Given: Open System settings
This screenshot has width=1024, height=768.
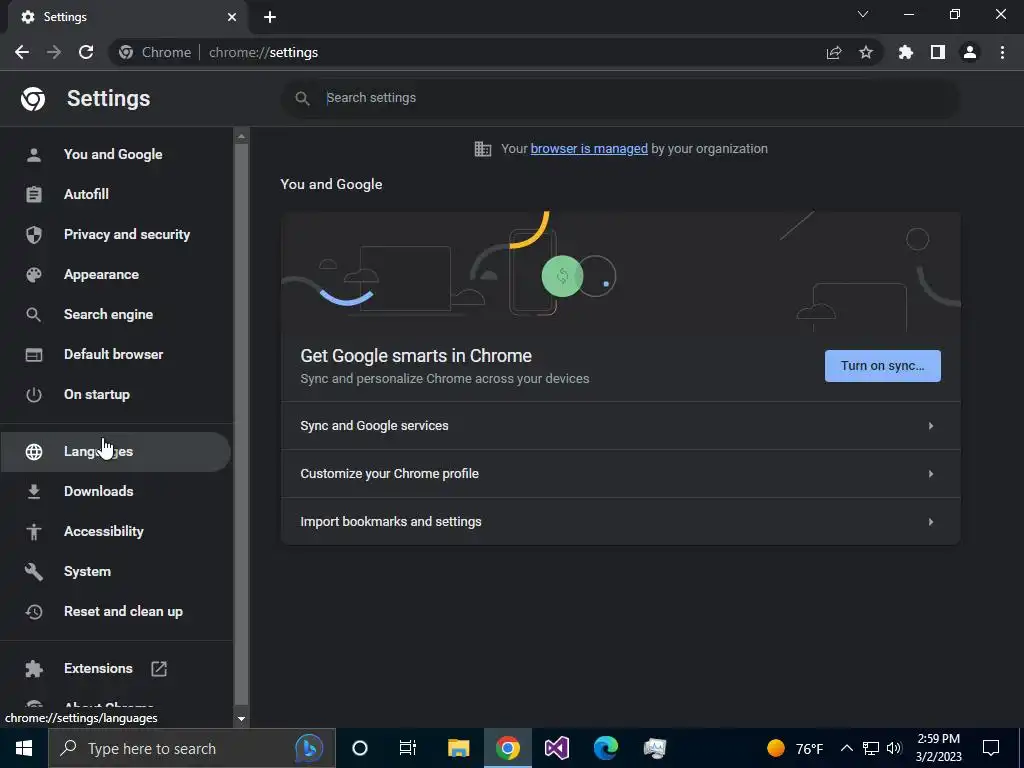Looking at the screenshot, I should (115, 571).
